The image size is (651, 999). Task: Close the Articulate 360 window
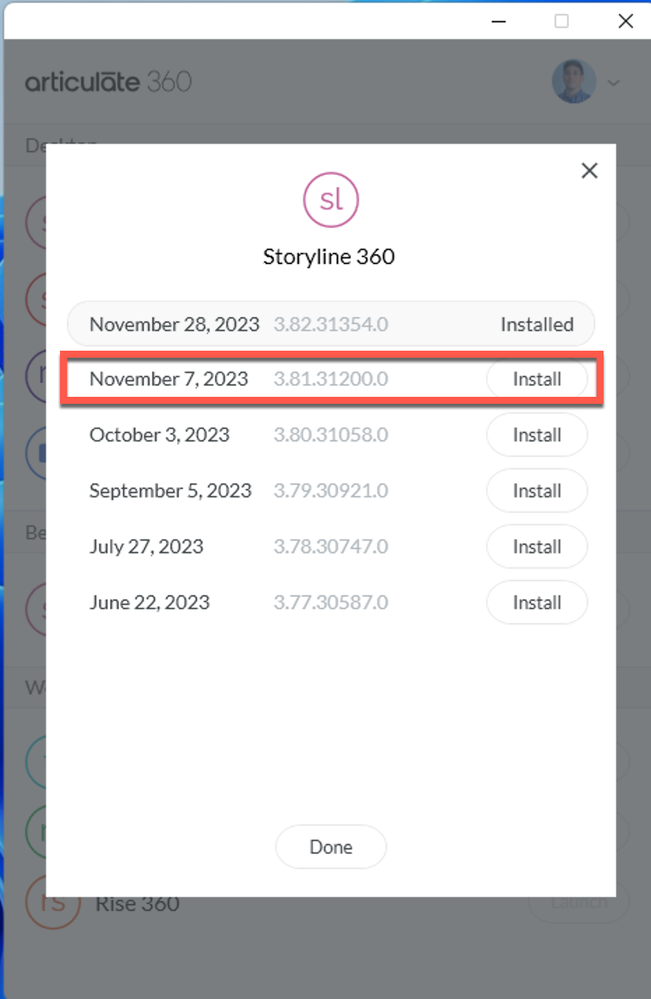(x=625, y=20)
